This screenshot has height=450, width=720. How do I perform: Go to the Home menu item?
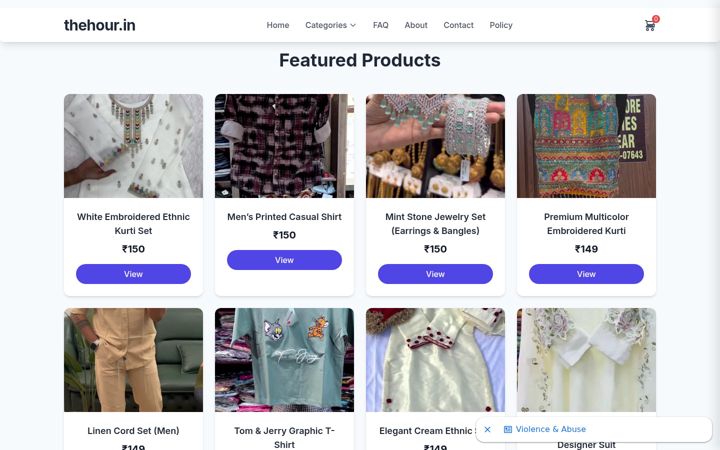coord(278,25)
